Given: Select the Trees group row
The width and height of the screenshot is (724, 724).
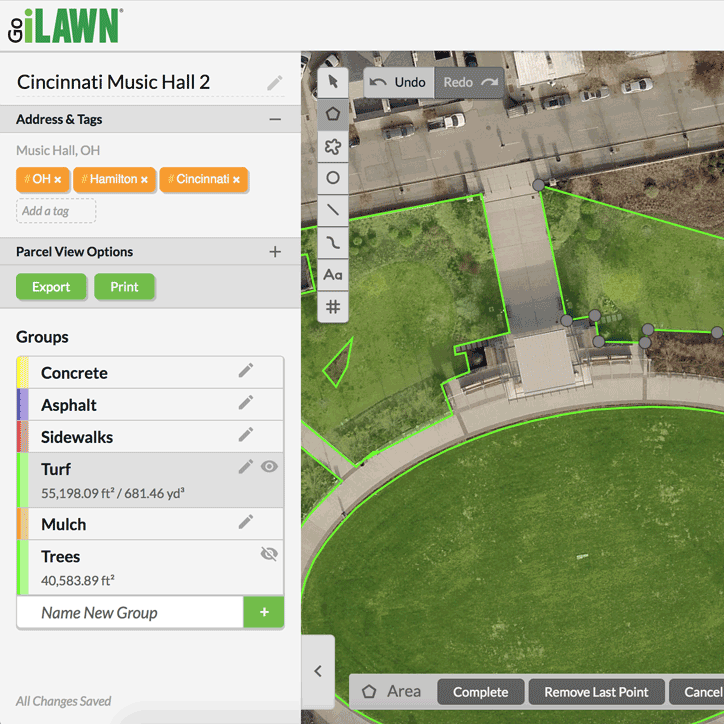Looking at the screenshot, I should 150,567.
